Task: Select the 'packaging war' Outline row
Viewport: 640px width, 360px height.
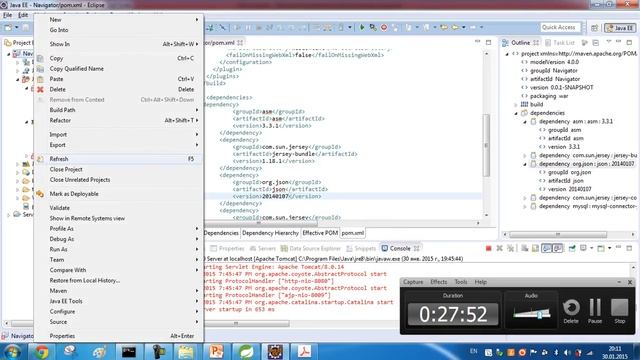Action: (549, 96)
